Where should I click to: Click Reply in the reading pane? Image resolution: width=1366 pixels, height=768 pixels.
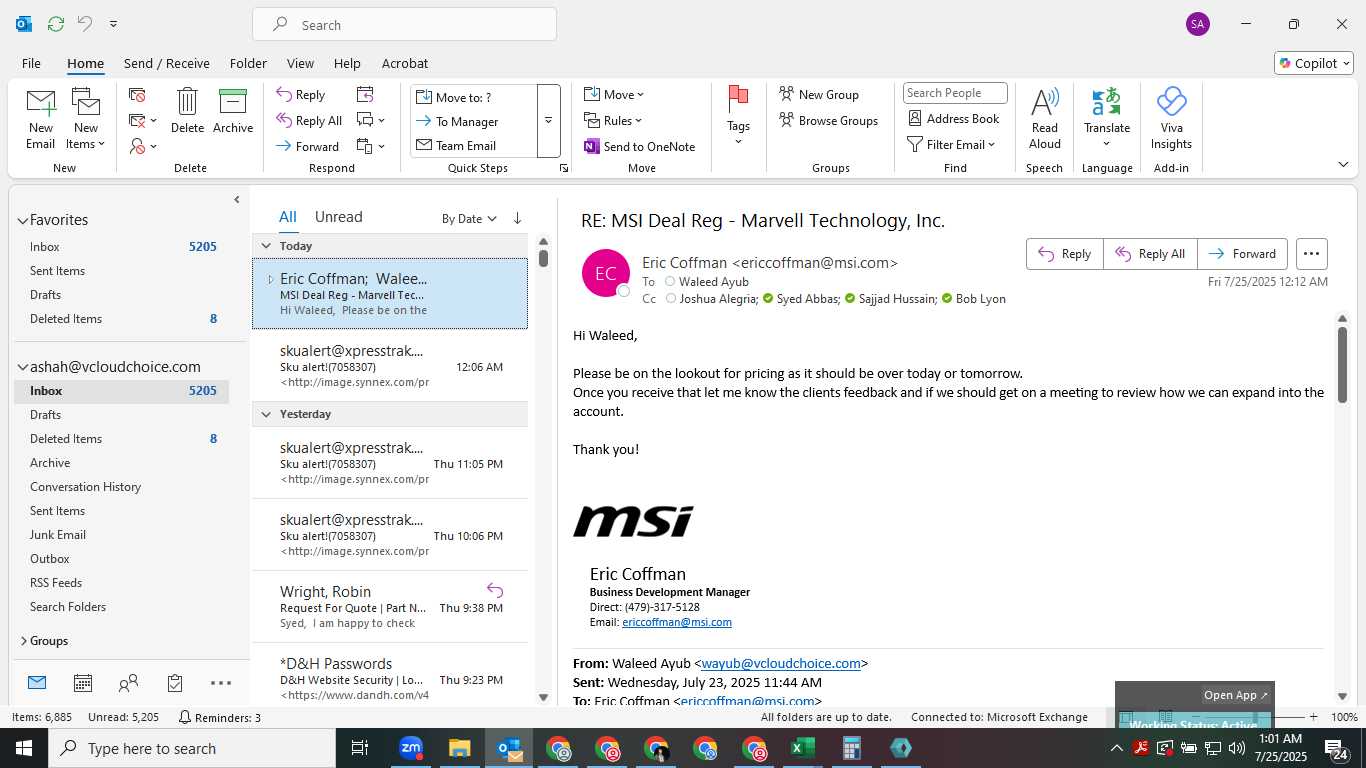tap(1065, 254)
